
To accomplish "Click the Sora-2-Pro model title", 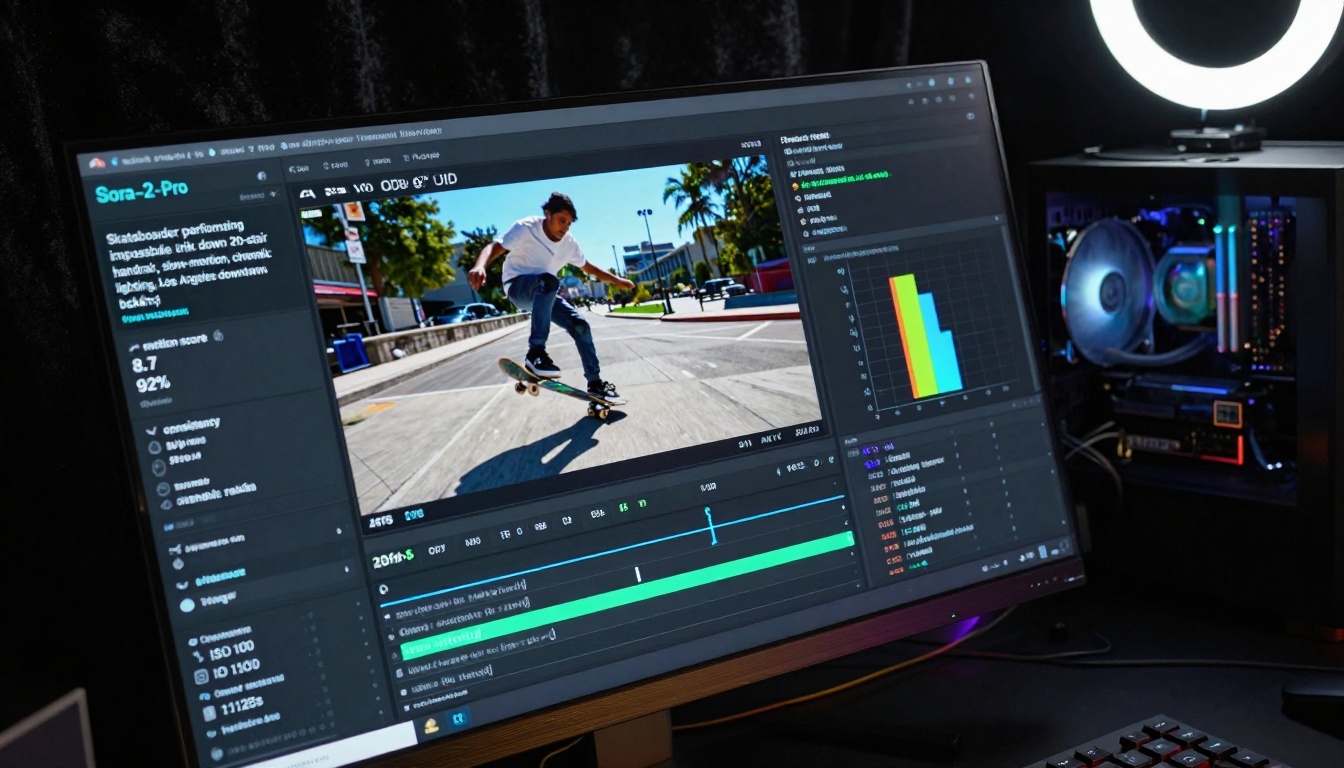I will pyautogui.click(x=141, y=192).
